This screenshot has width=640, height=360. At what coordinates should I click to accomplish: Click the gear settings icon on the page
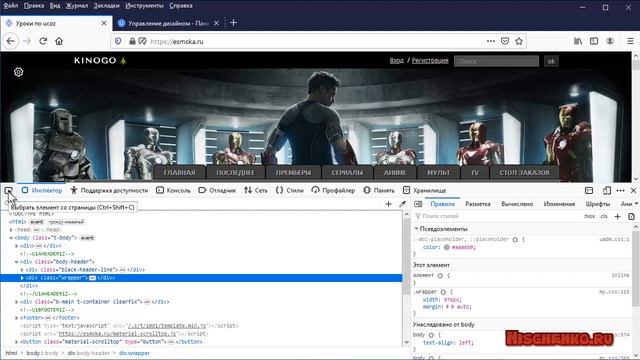[18, 72]
